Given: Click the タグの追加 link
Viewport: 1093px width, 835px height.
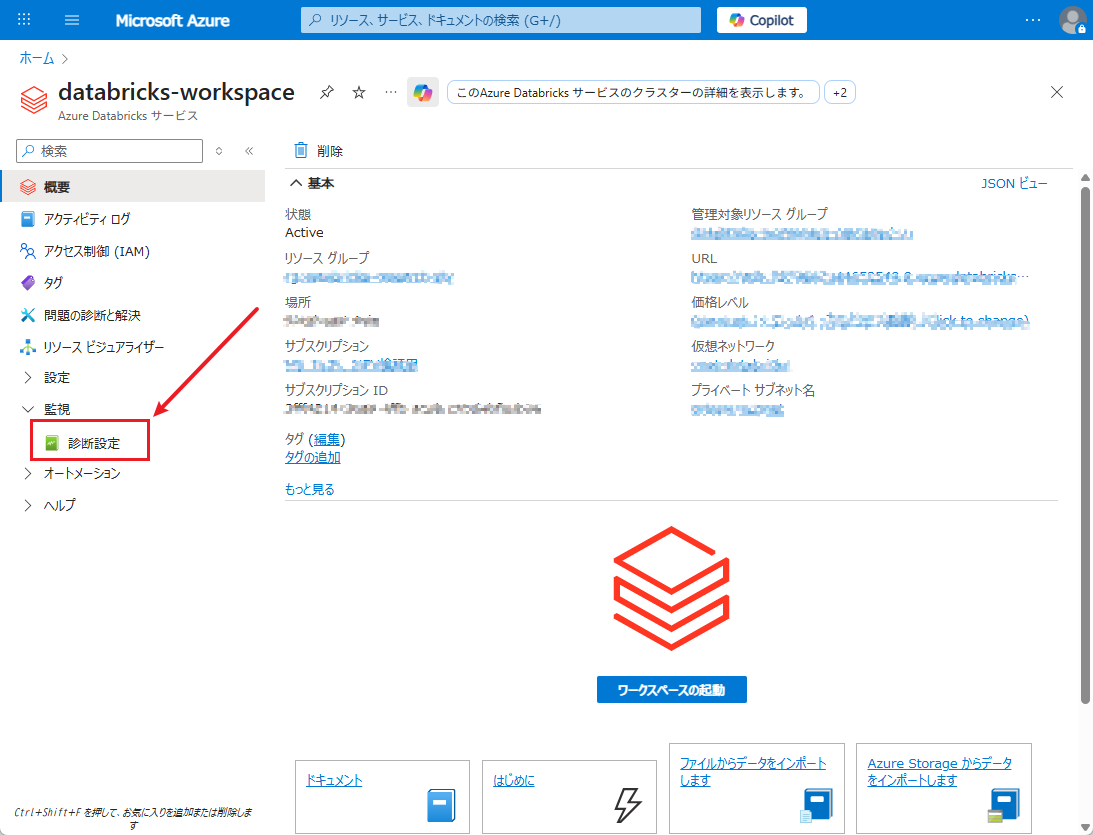Looking at the screenshot, I should [313, 457].
